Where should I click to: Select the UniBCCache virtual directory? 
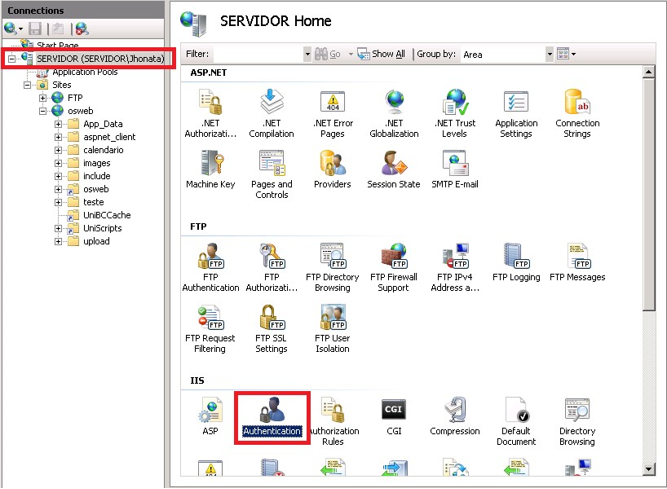coord(107,215)
